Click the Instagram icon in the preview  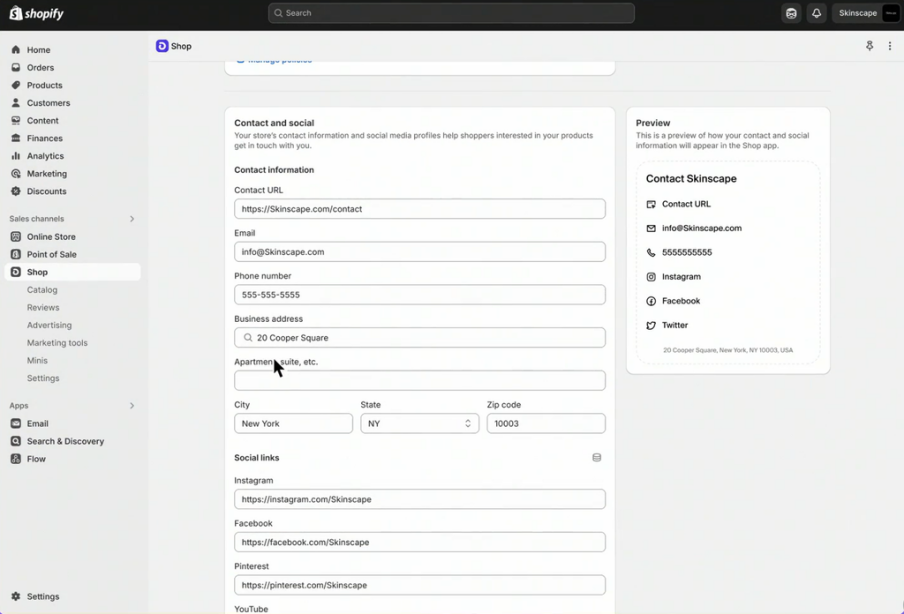click(651, 277)
